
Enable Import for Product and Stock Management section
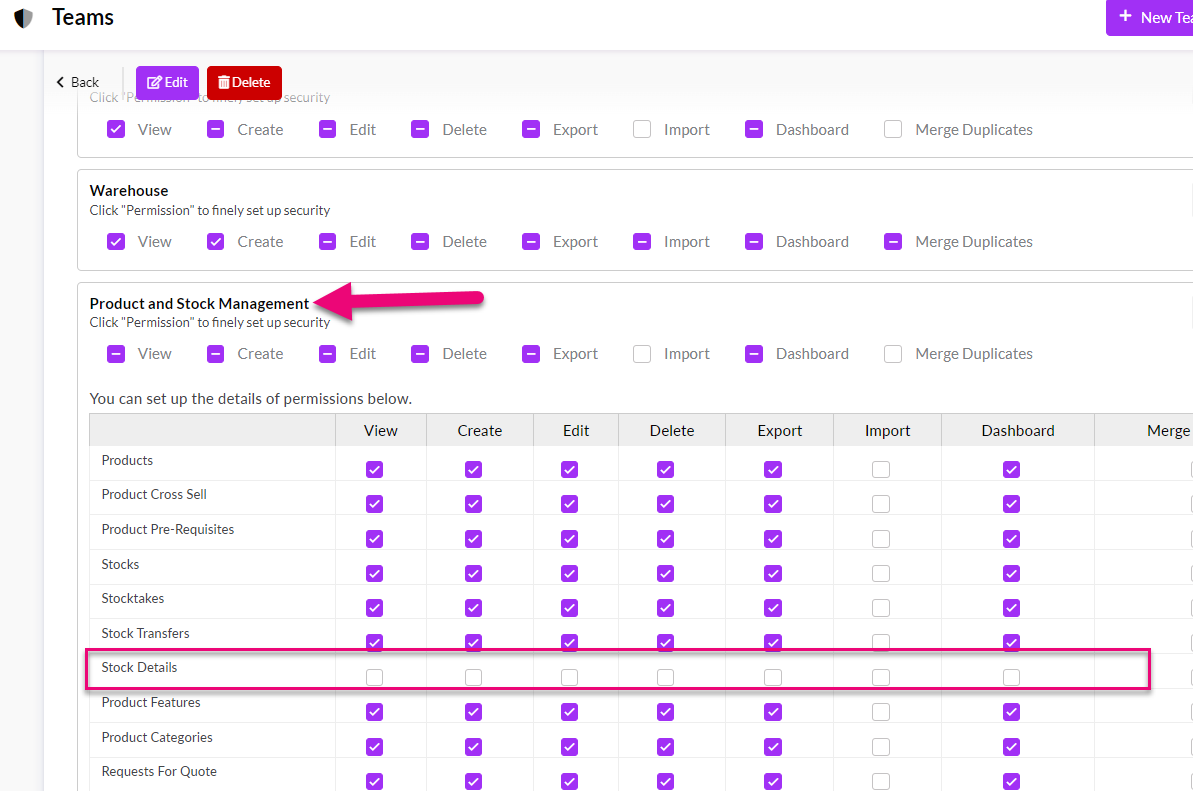[x=642, y=354]
